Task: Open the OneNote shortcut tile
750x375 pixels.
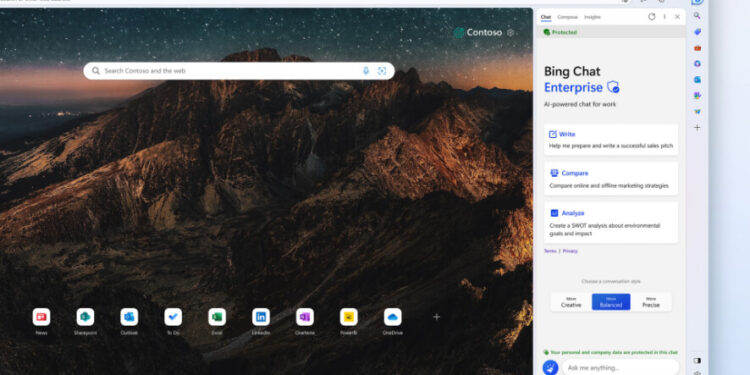Action: [x=305, y=317]
